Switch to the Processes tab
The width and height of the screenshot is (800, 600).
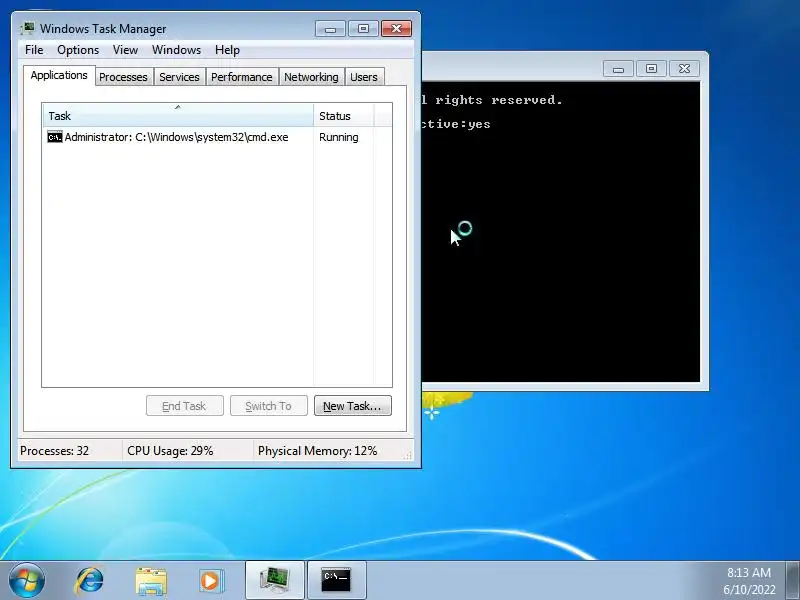coord(123,77)
